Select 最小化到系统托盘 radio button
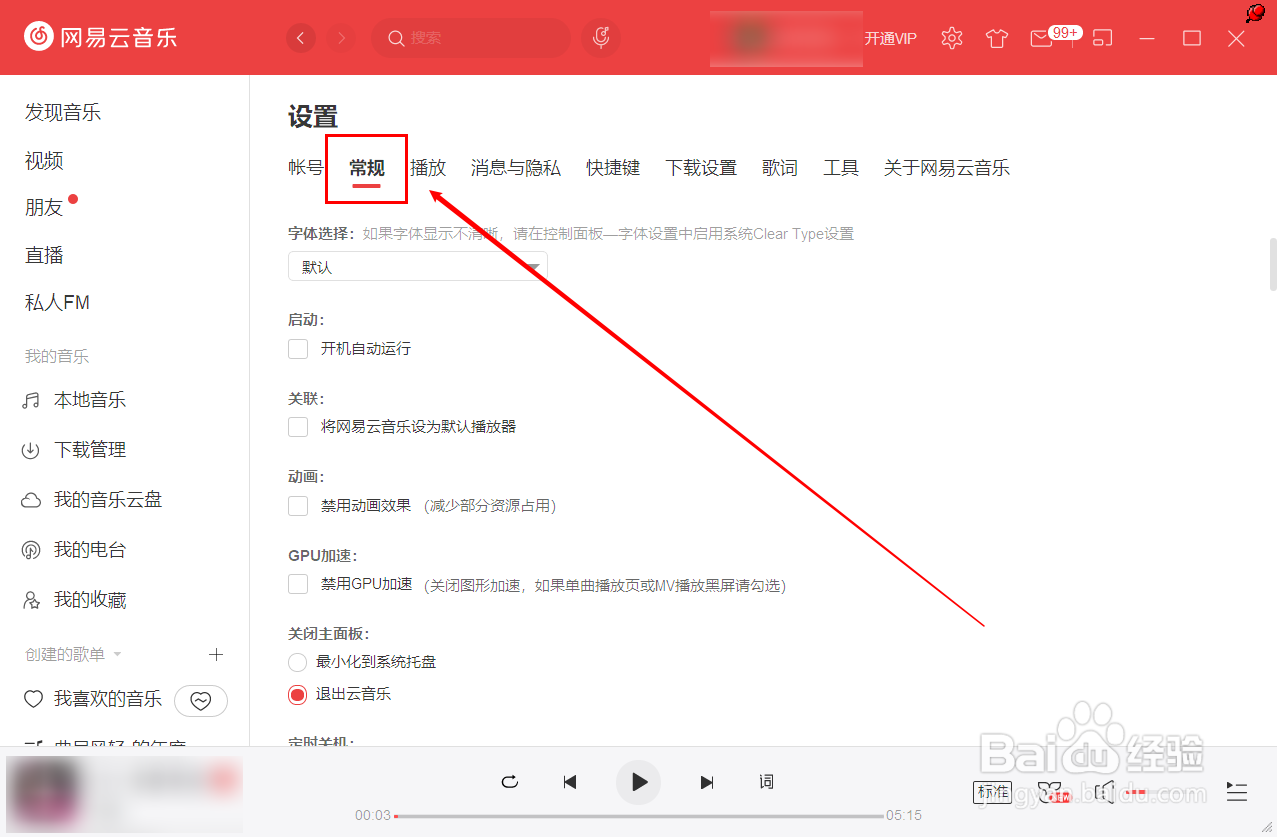Viewport: 1277px width, 837px height. tap(297, 662)
